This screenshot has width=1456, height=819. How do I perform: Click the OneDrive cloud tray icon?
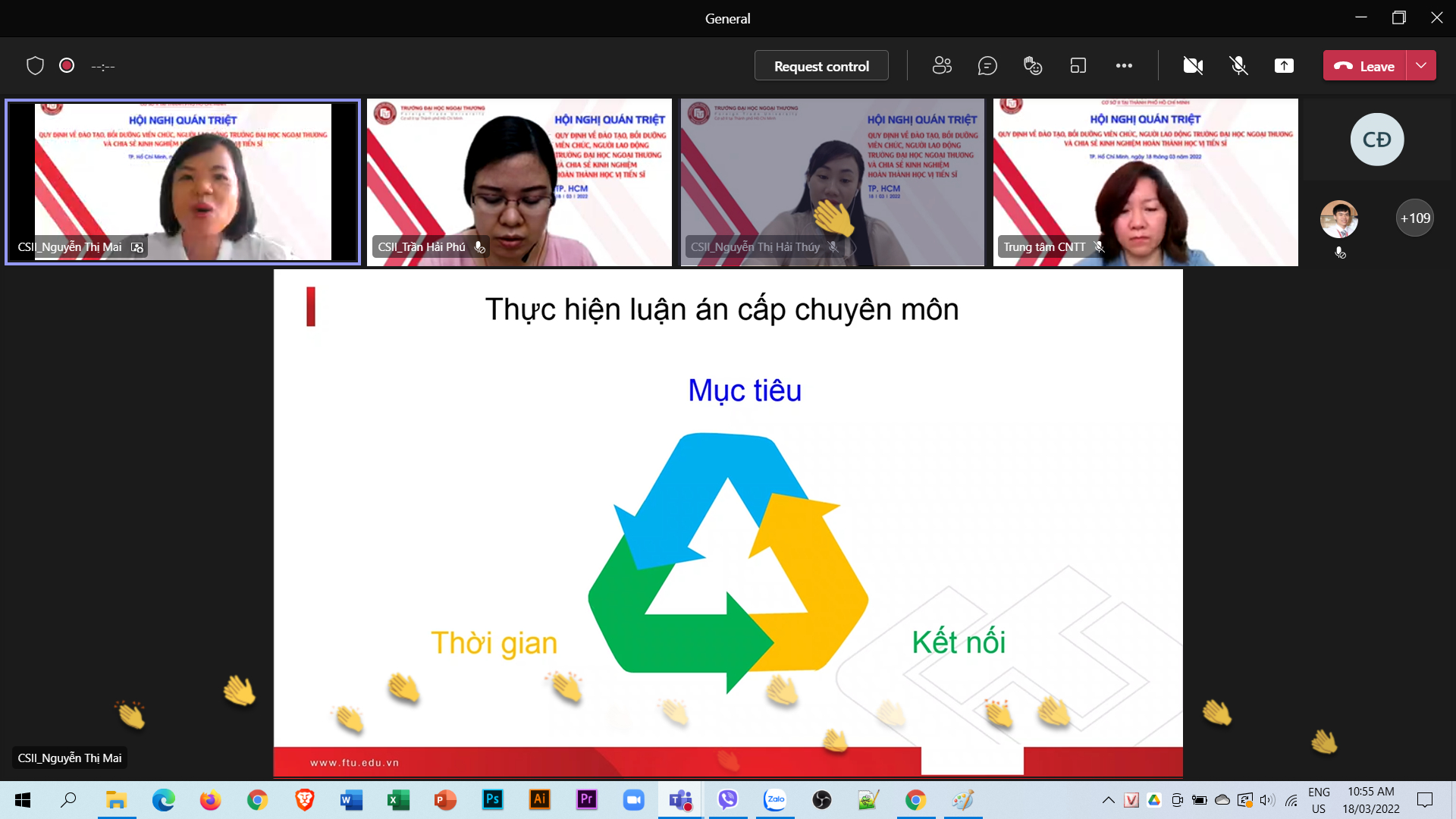(x=1222, y=800)
